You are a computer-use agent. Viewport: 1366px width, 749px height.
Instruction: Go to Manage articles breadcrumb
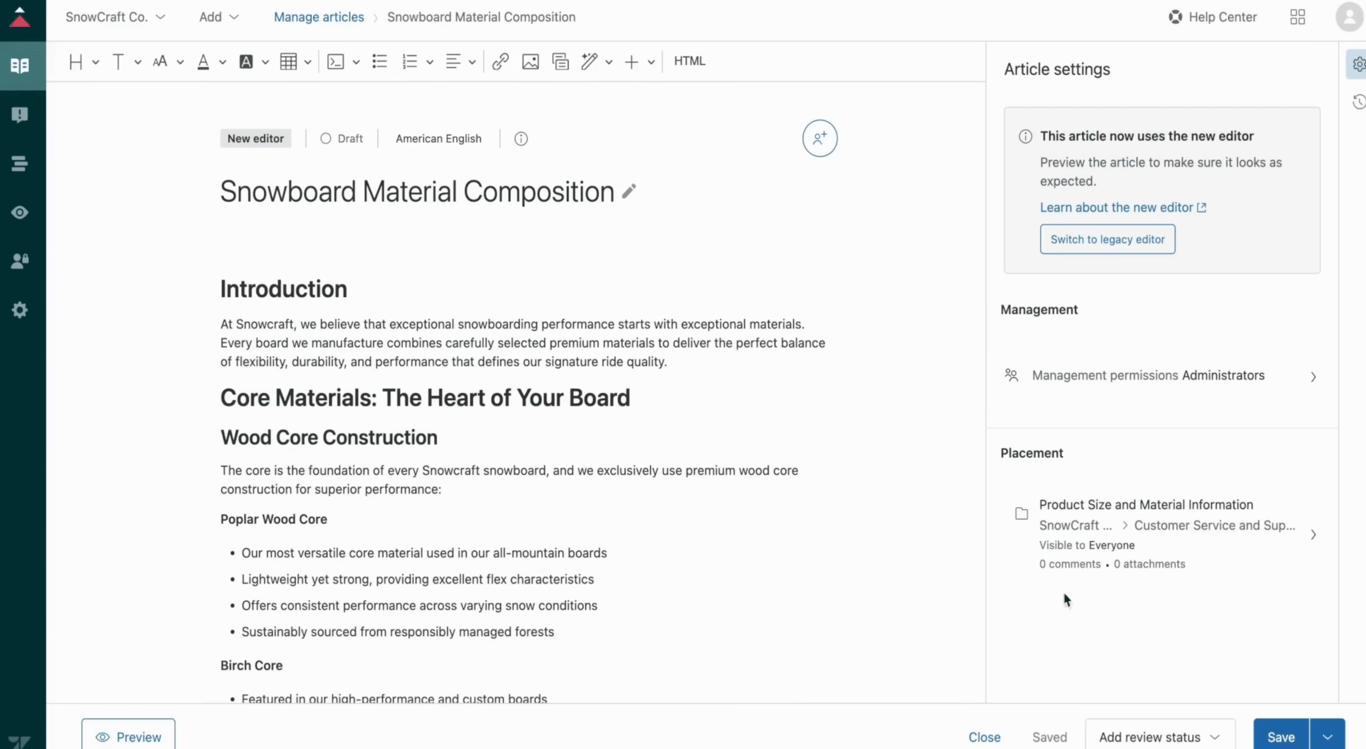319,17
